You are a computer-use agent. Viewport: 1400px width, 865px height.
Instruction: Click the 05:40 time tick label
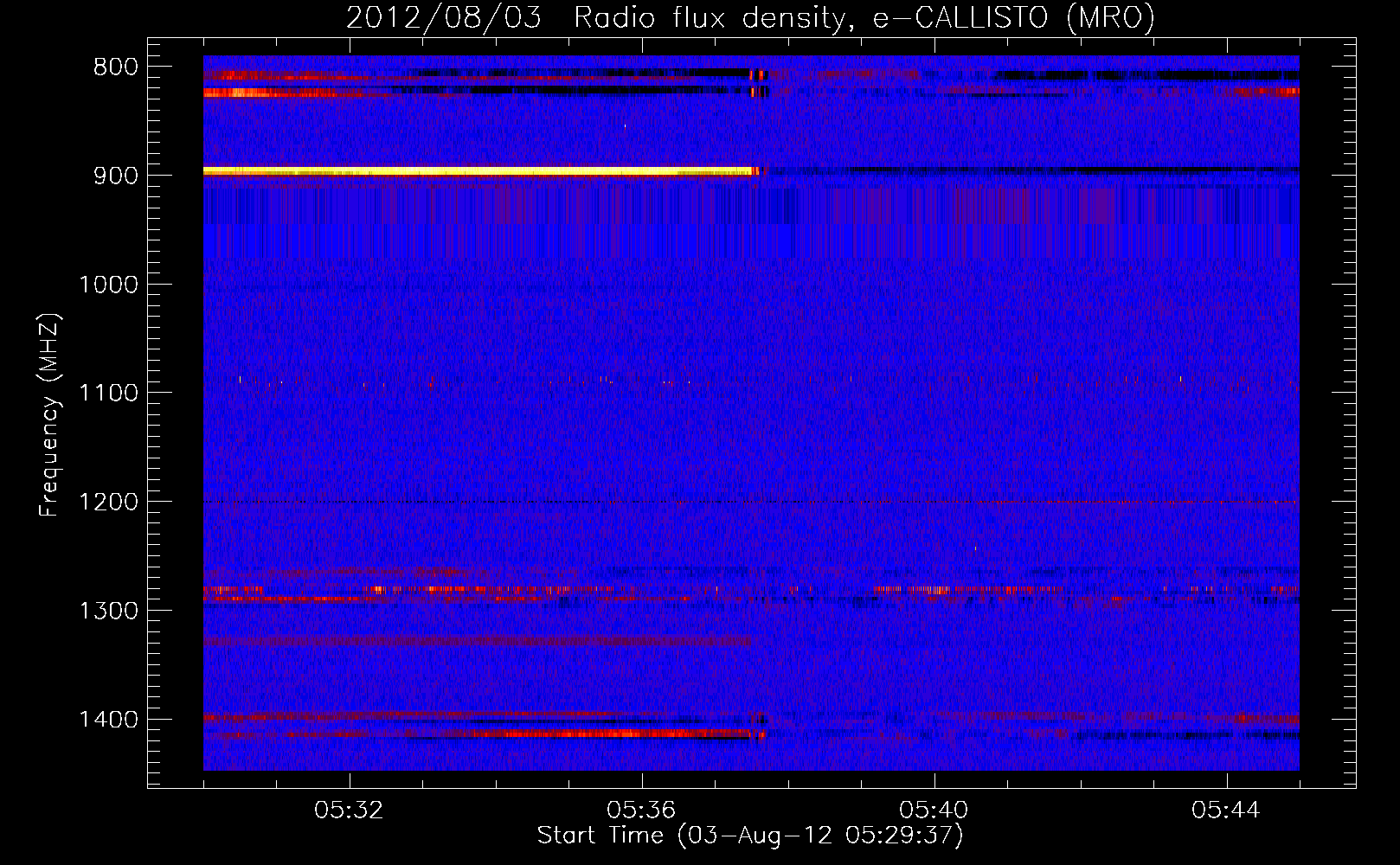934,811
